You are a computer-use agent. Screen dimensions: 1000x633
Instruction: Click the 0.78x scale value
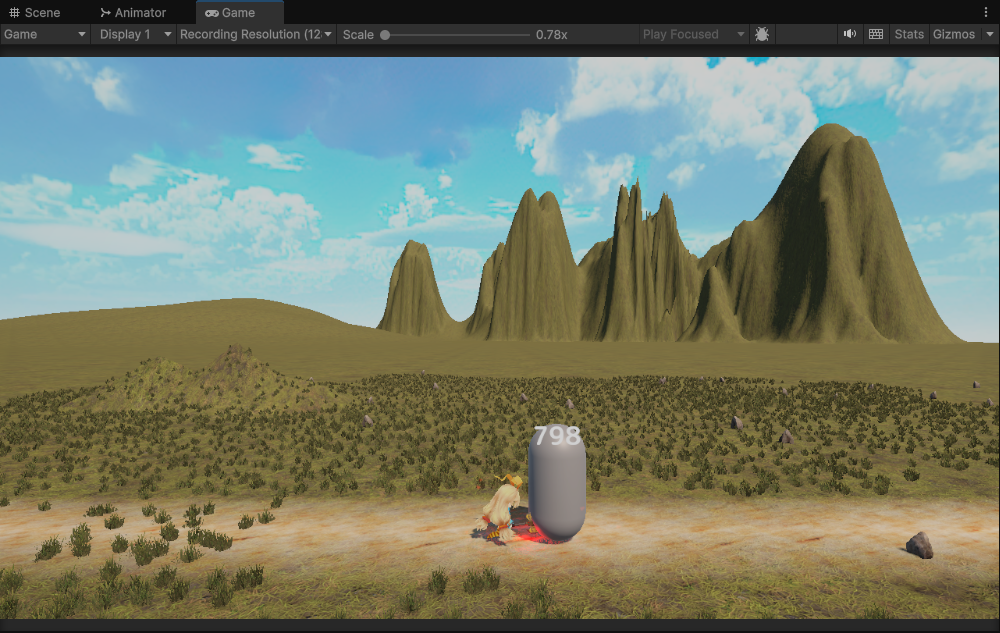coord(551,35)
